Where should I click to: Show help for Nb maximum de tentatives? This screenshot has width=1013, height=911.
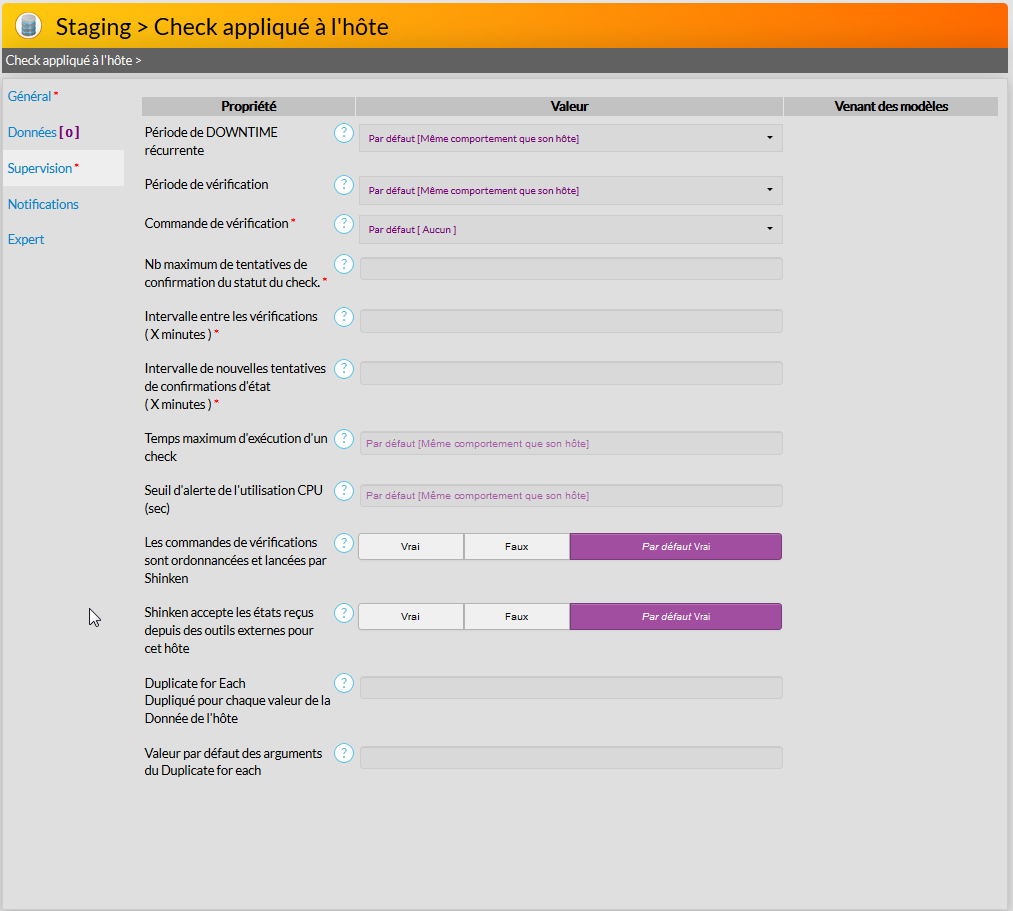point(344,264)
